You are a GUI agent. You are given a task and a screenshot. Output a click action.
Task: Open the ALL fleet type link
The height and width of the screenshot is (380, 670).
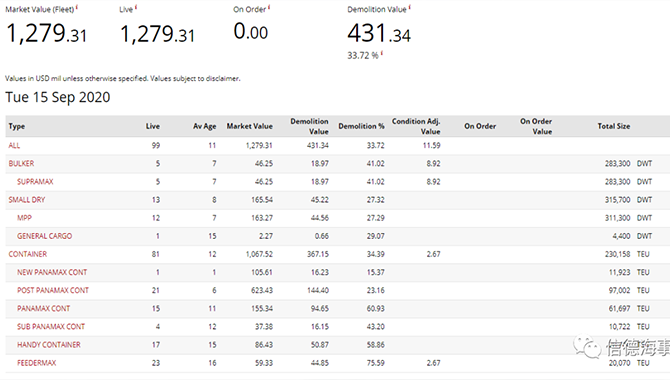(14, 145)
